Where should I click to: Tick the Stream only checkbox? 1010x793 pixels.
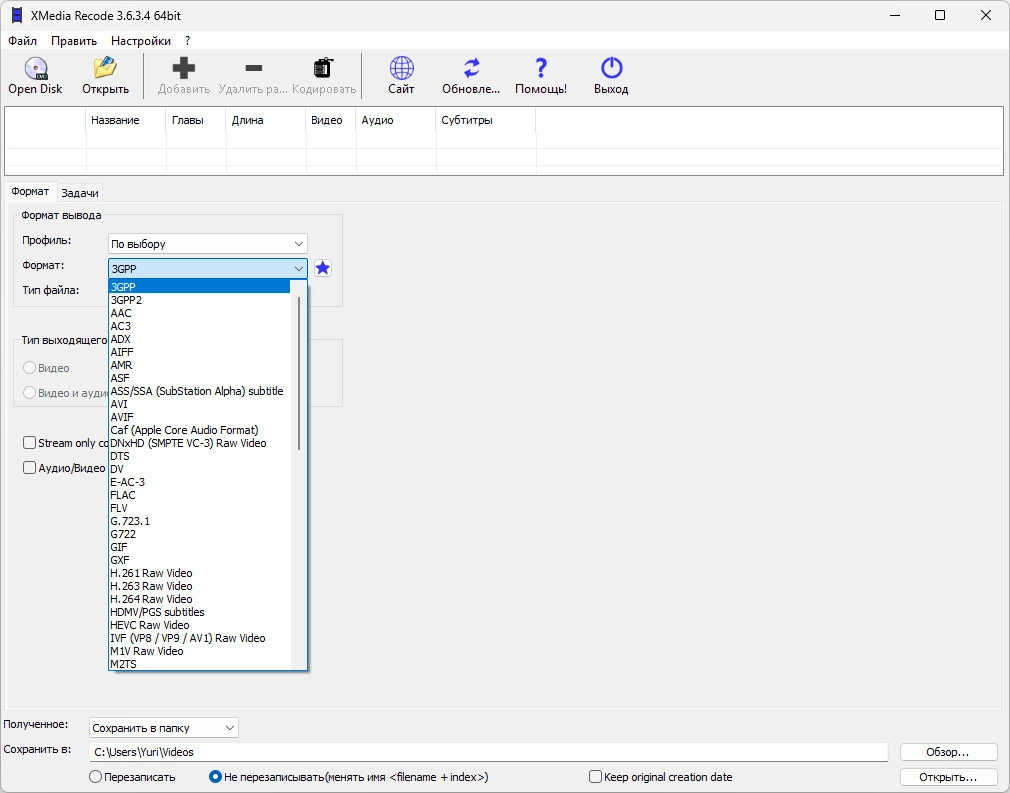29,443
